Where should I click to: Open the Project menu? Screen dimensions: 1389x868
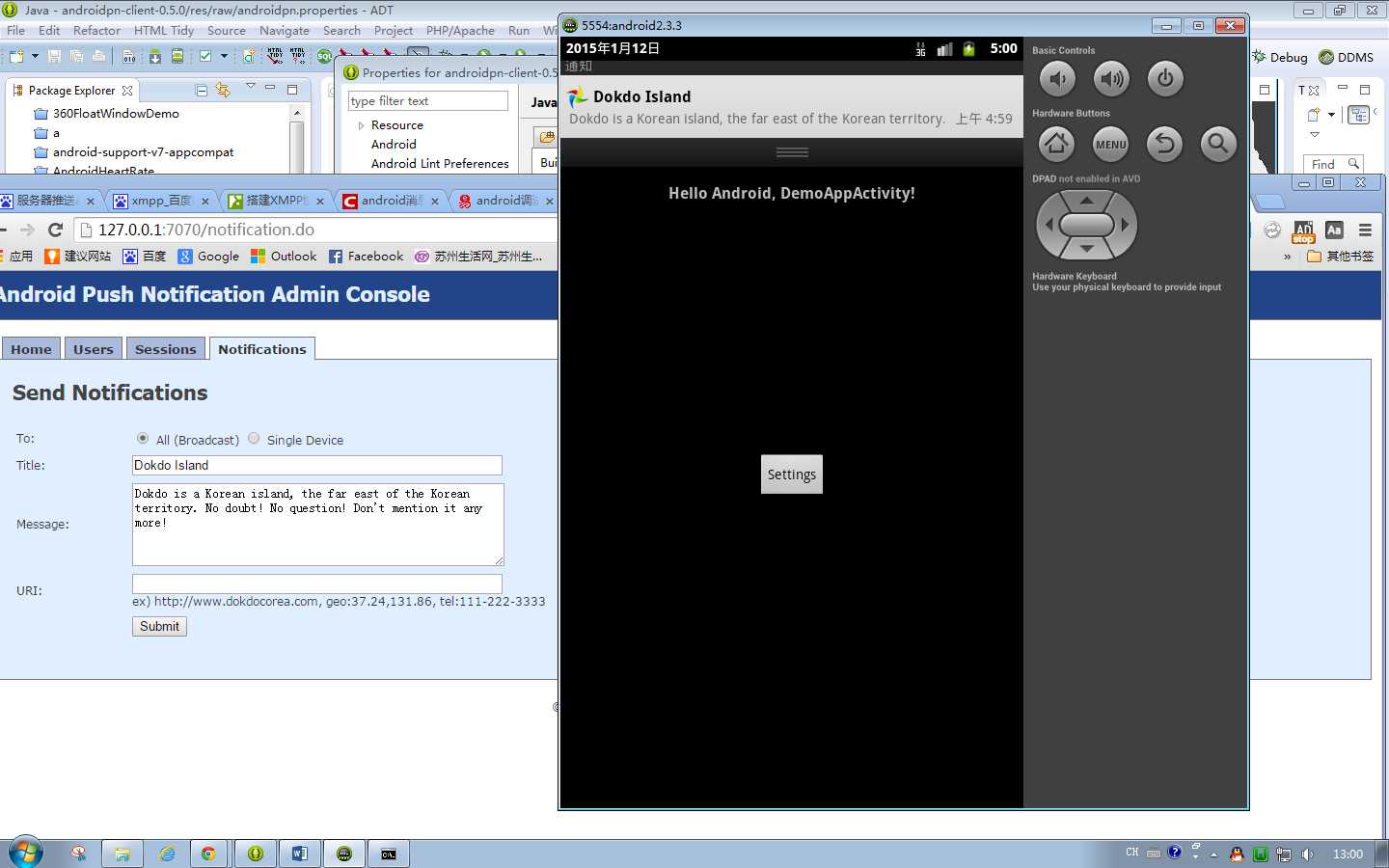point(394,30)
